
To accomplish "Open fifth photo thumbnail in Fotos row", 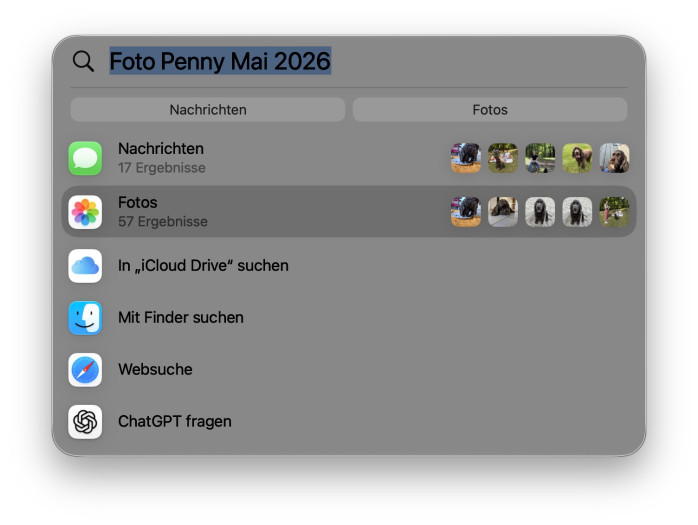I will (x=614, y=212).
